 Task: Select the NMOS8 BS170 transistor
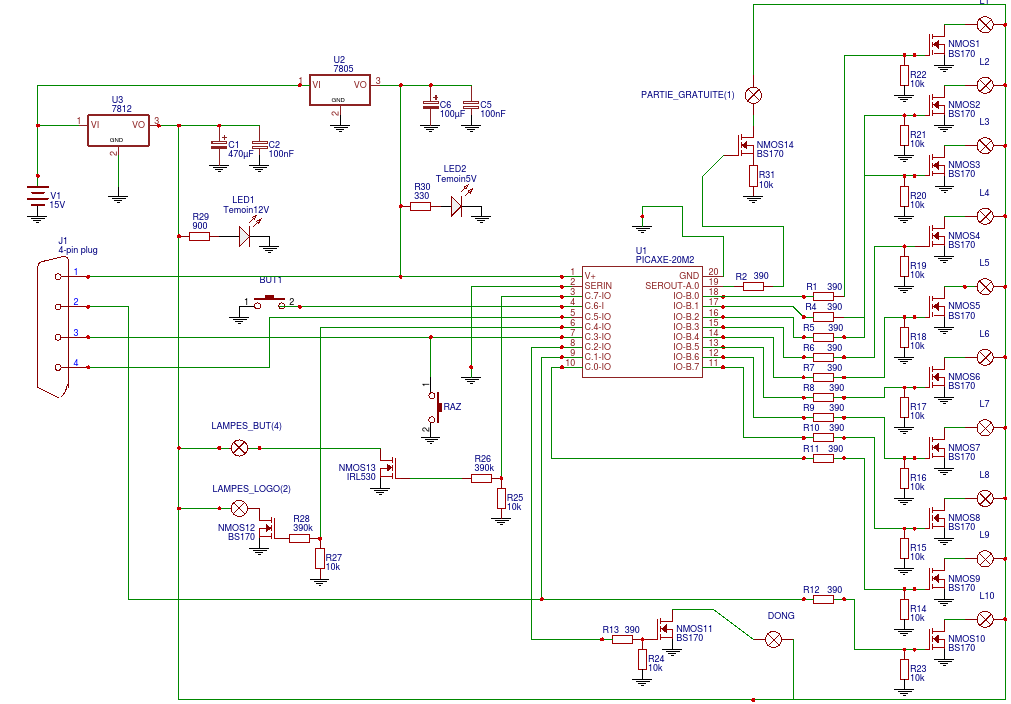tap(936, 520)
